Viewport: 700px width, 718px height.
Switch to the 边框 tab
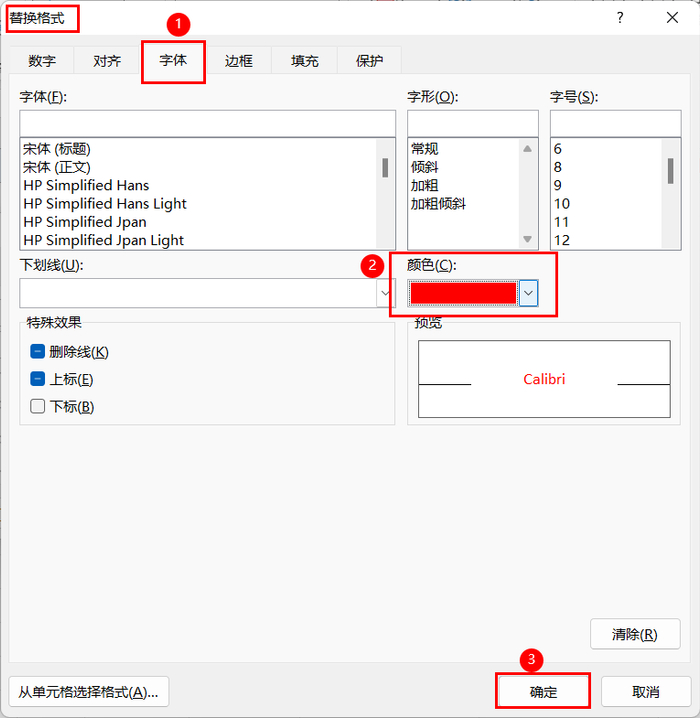(239, 60)
